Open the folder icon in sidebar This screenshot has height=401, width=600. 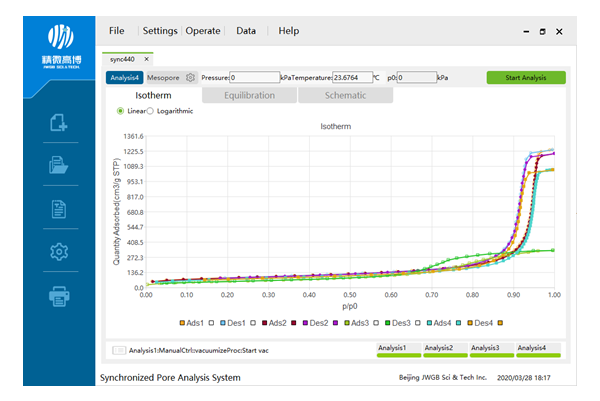60,166
